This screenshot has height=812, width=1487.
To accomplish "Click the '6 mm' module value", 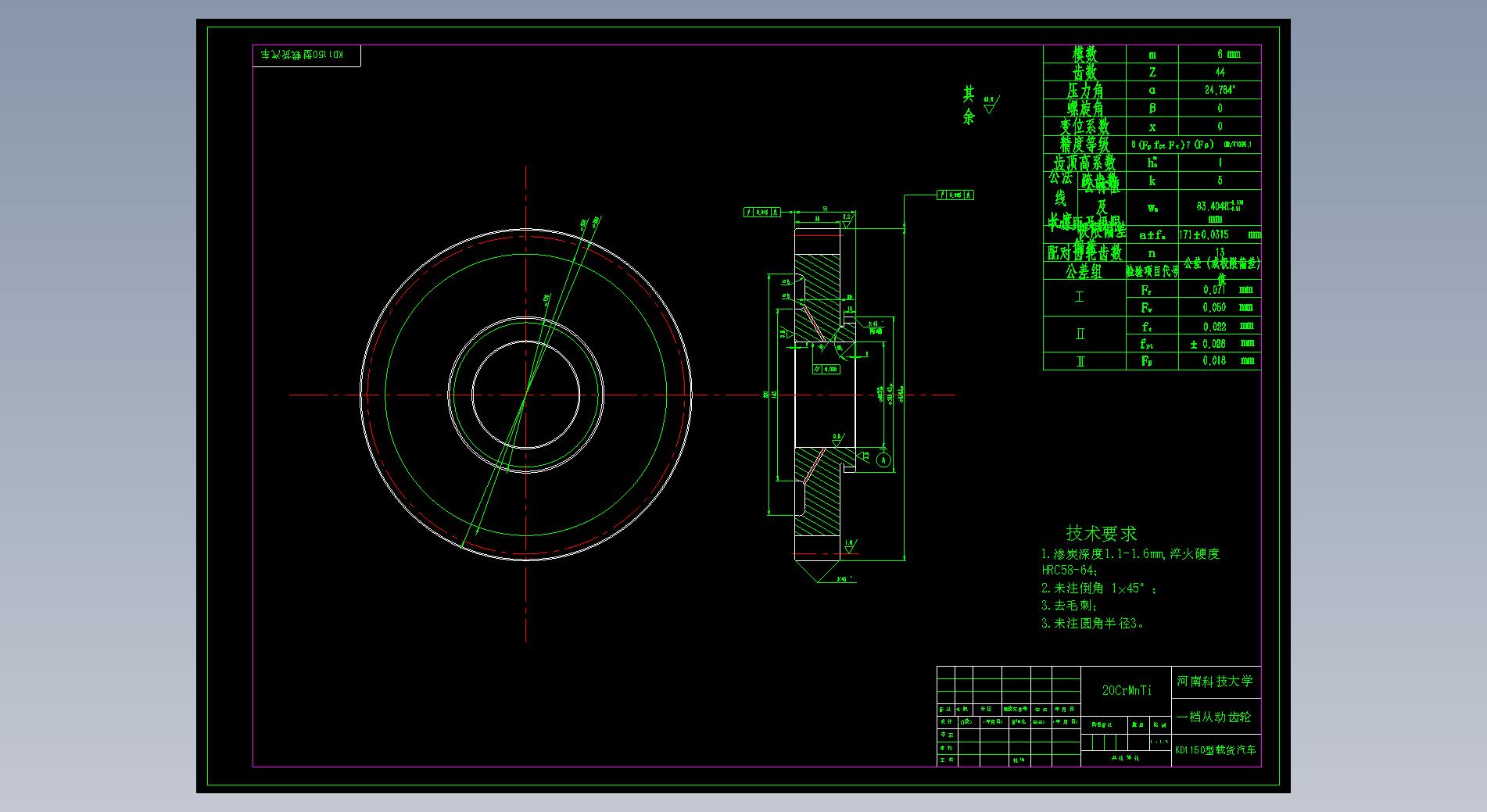I will click(1227, 54).
